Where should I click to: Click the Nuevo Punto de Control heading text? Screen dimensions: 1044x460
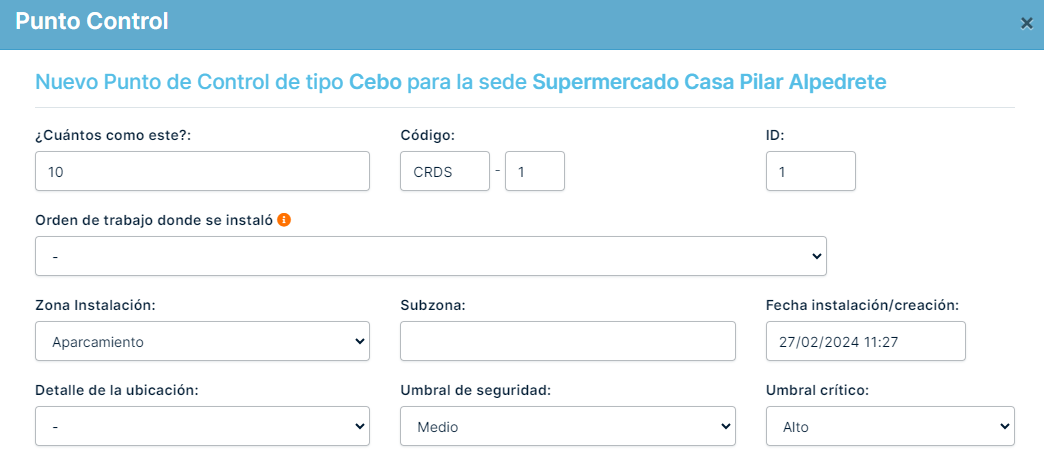point(460,82)
